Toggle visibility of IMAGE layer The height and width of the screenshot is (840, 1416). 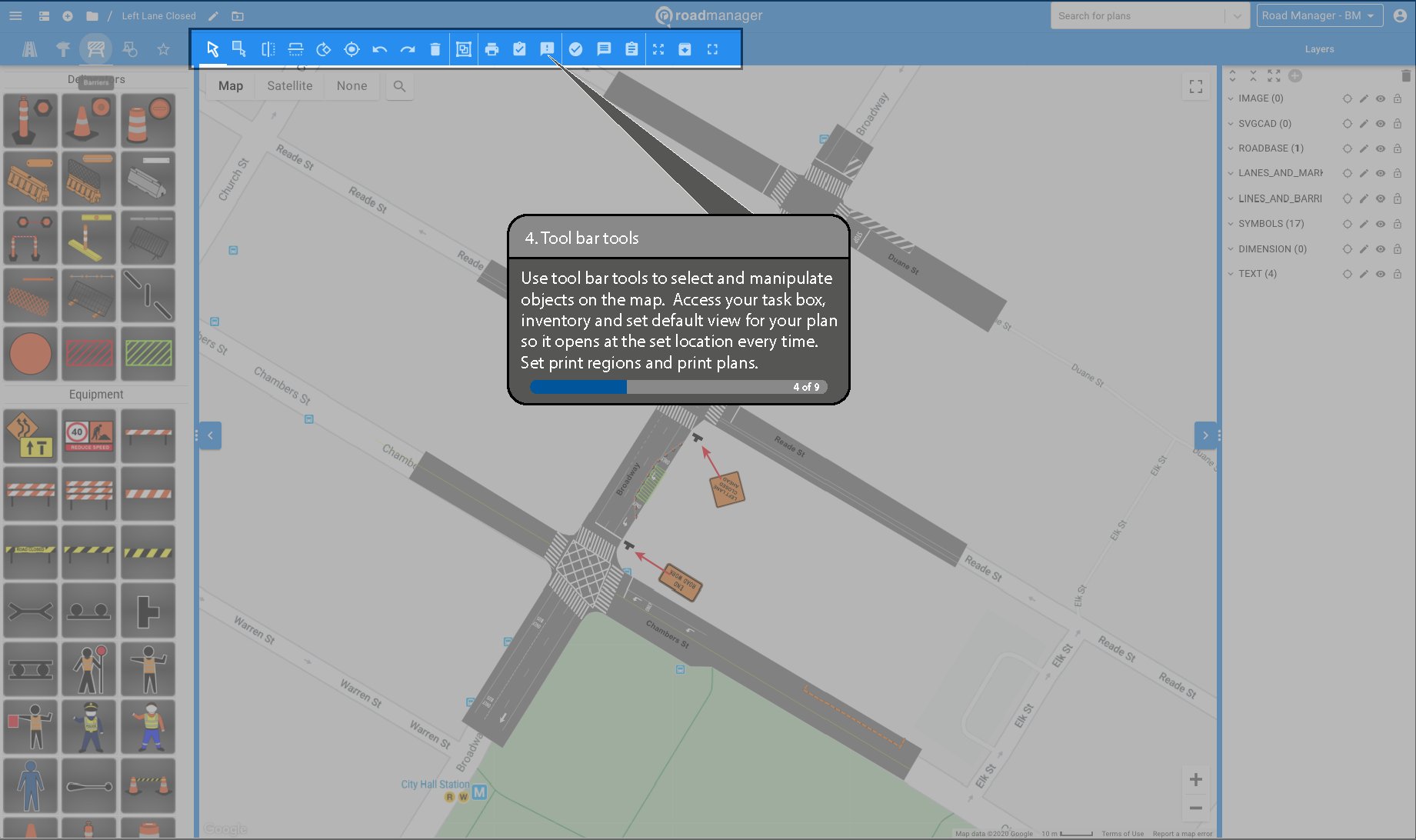click(1381, 98)
